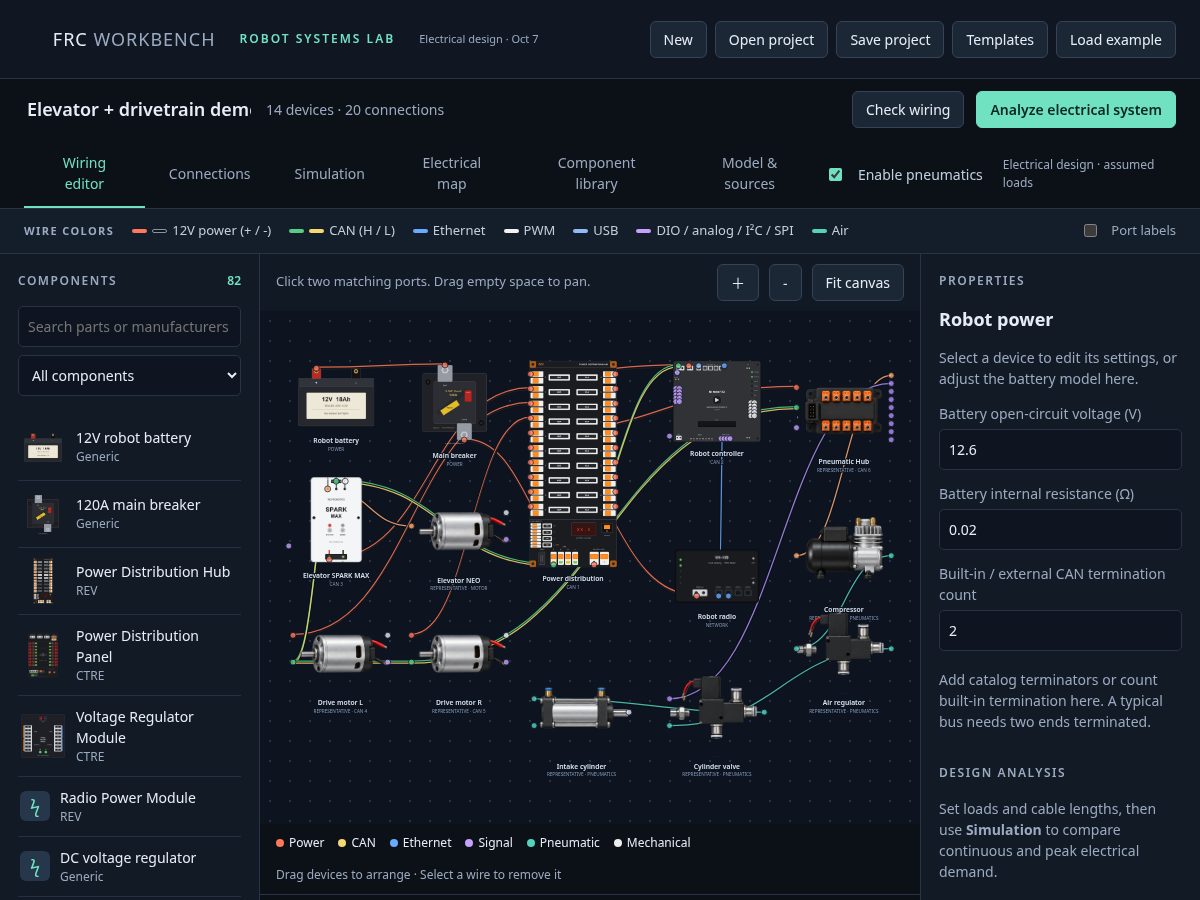Viewport: 1200px width, 900px height.
Task: Open the Templates button
Action: point(1000,40)
